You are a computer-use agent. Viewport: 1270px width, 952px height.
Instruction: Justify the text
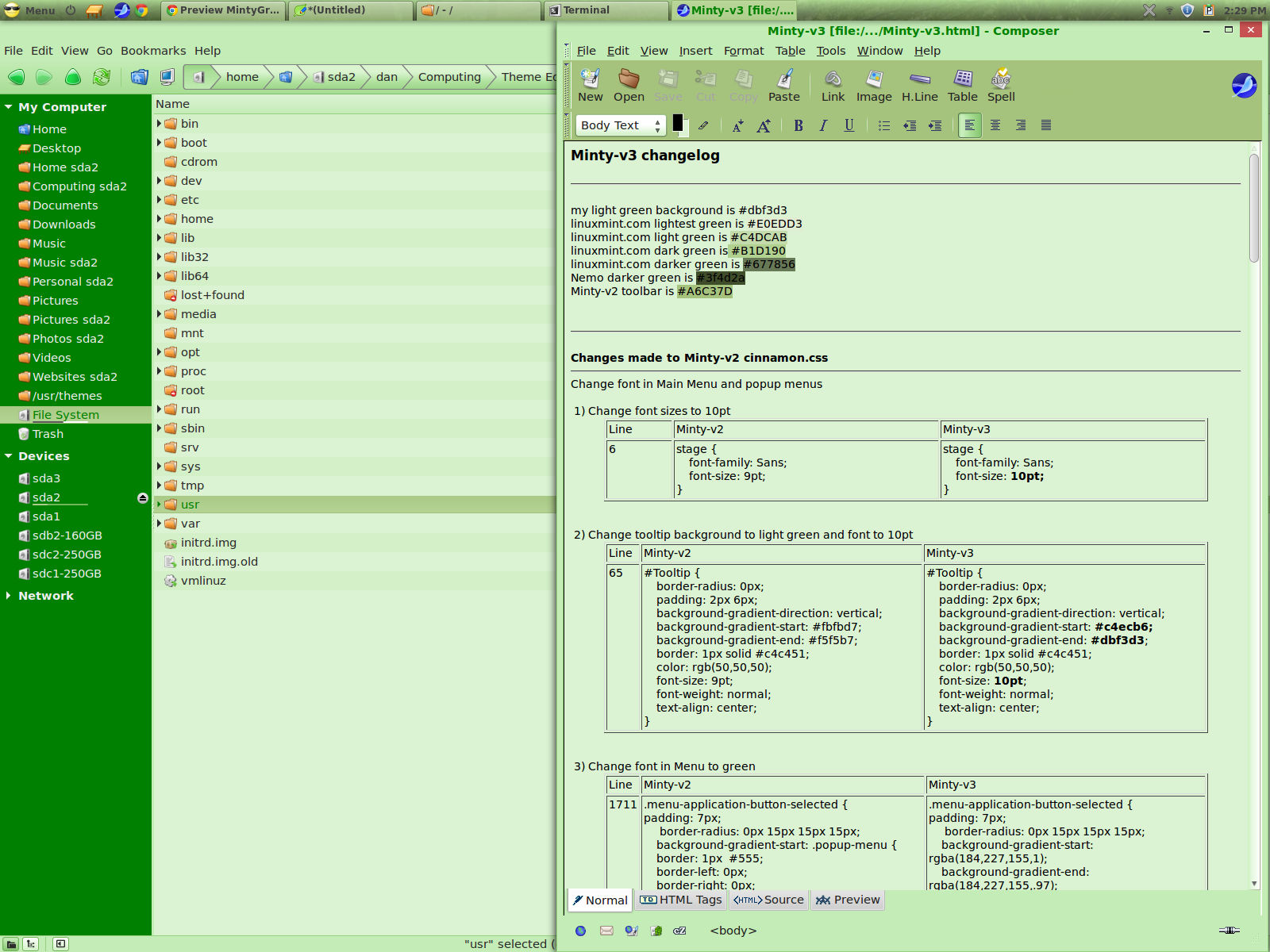pos(1046,125)
